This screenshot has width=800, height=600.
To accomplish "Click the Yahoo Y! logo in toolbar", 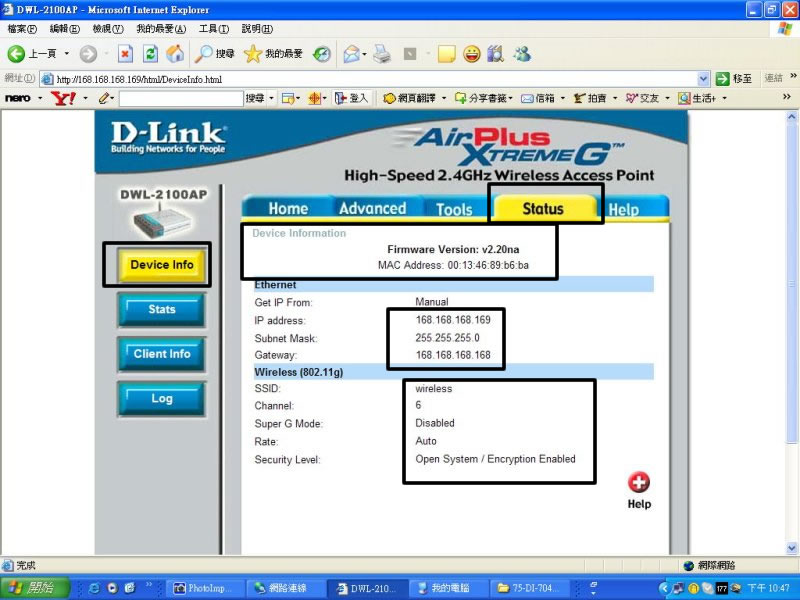I will click(x=64, y=98).
